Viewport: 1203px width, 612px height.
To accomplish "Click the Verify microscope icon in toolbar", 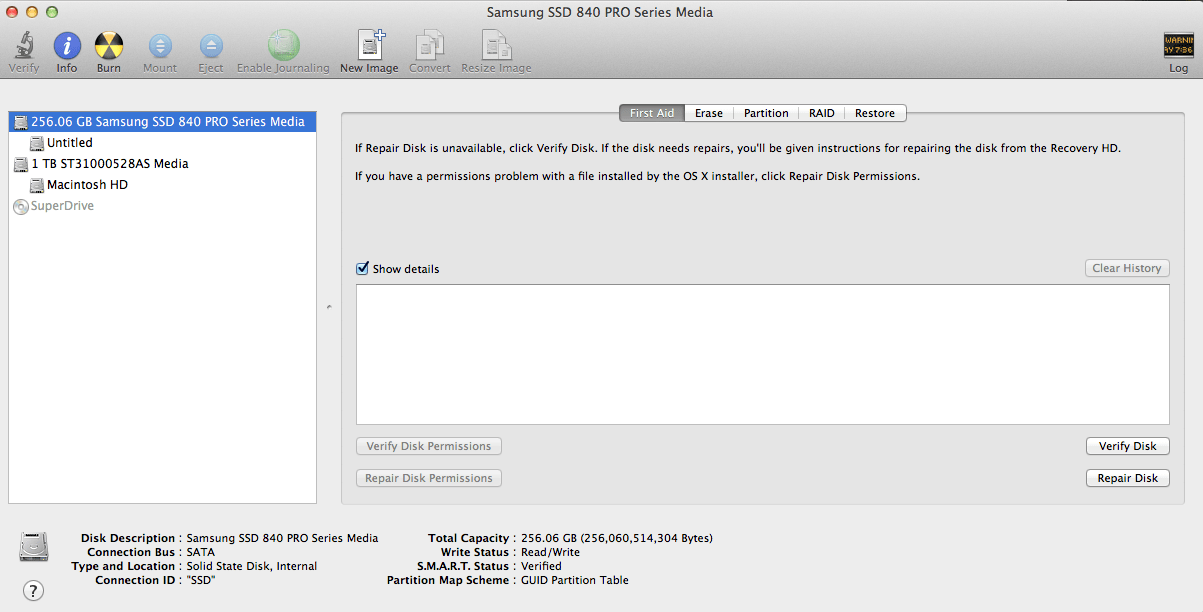I will pyautogui.click(x=24, y=46).
